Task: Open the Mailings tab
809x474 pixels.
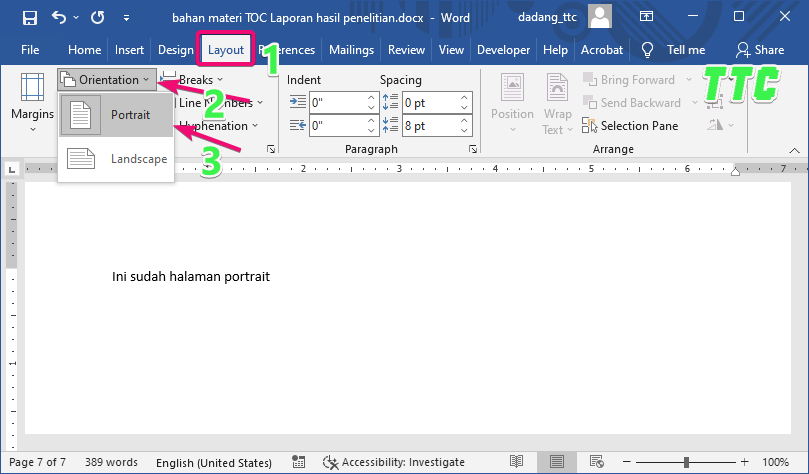Action: [x=351, y=50]
